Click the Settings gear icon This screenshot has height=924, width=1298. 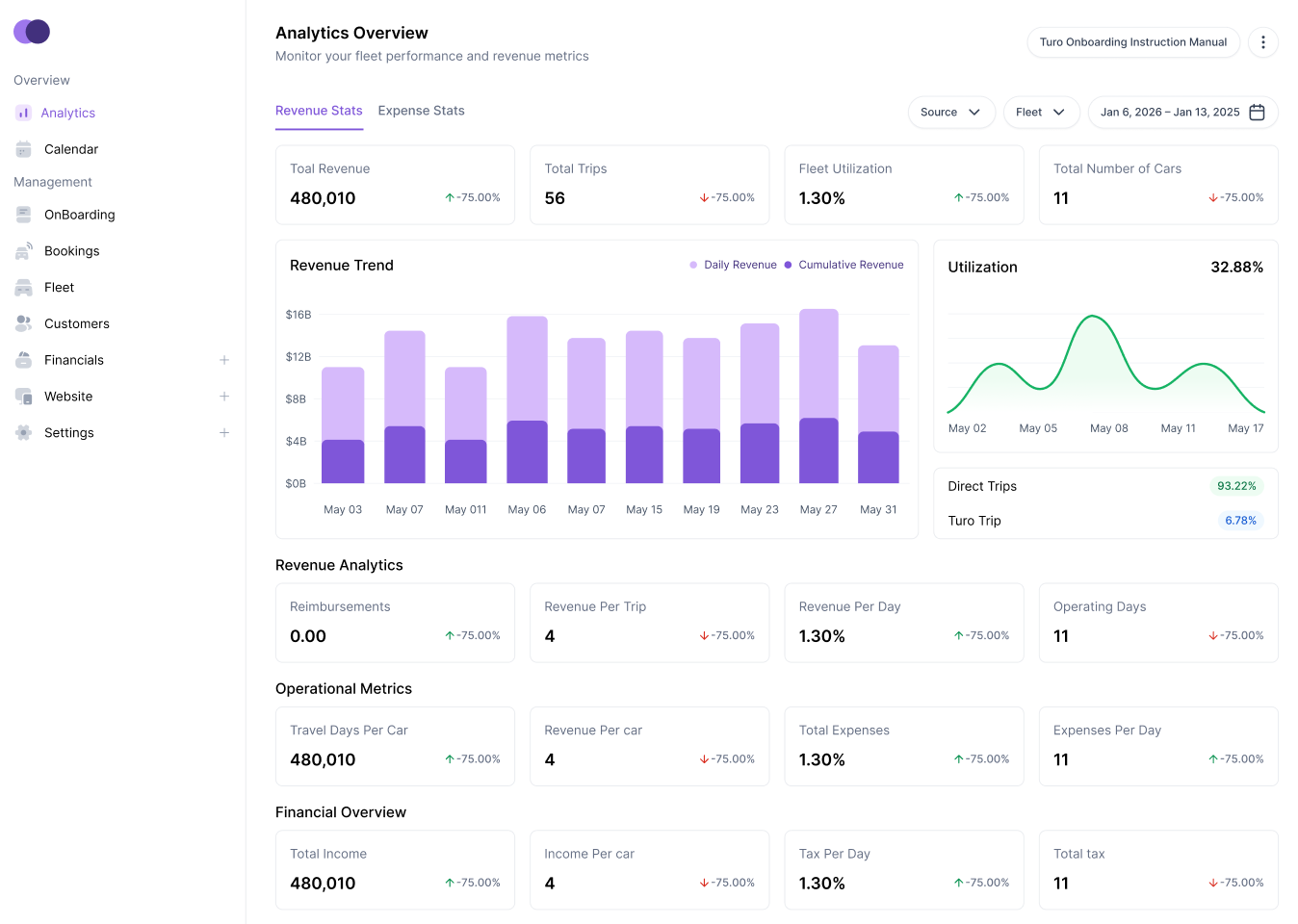pos(24,433)
